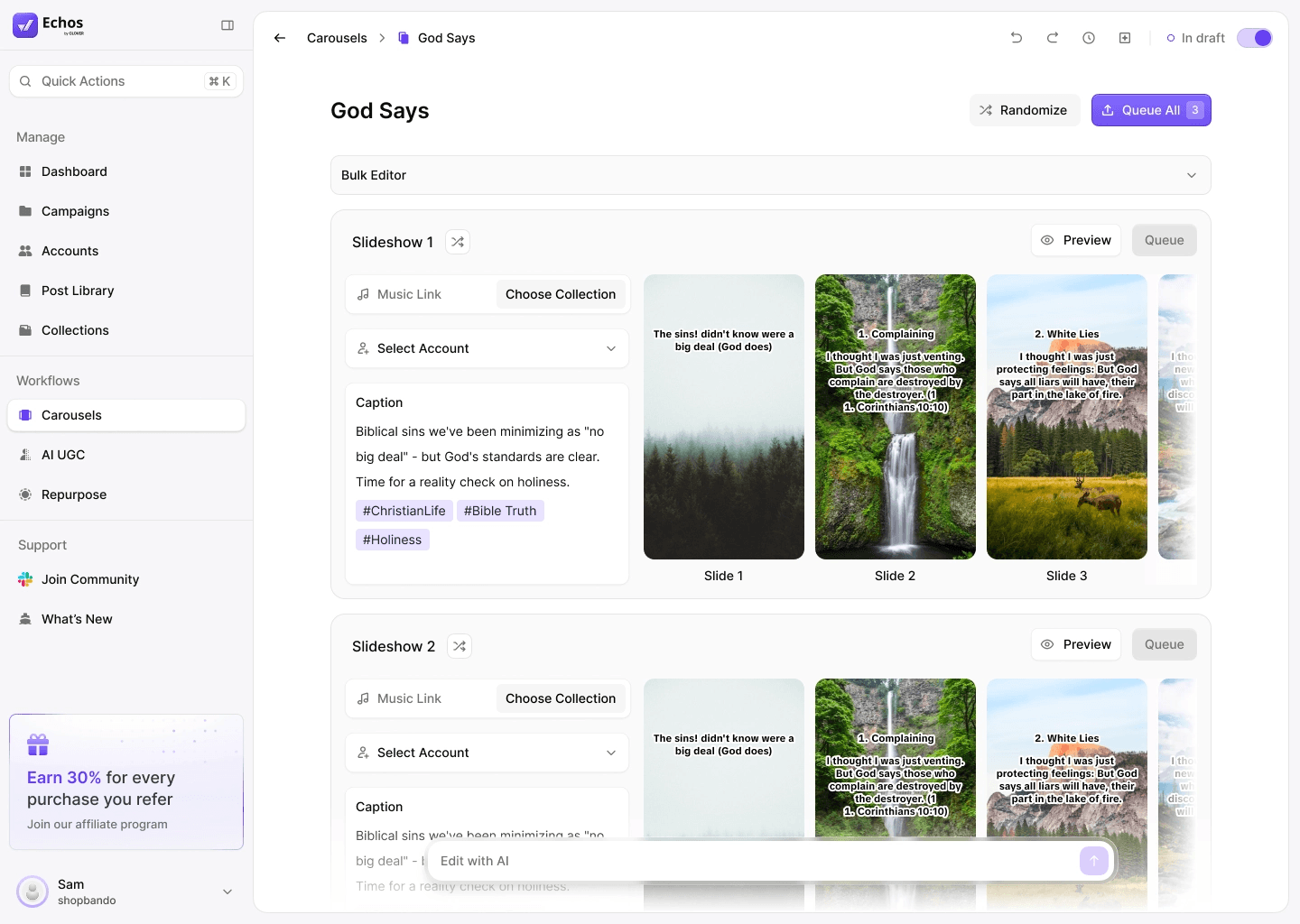Open the Collections page
This screenshot has width=1300, height=924.
pos(126,330)
